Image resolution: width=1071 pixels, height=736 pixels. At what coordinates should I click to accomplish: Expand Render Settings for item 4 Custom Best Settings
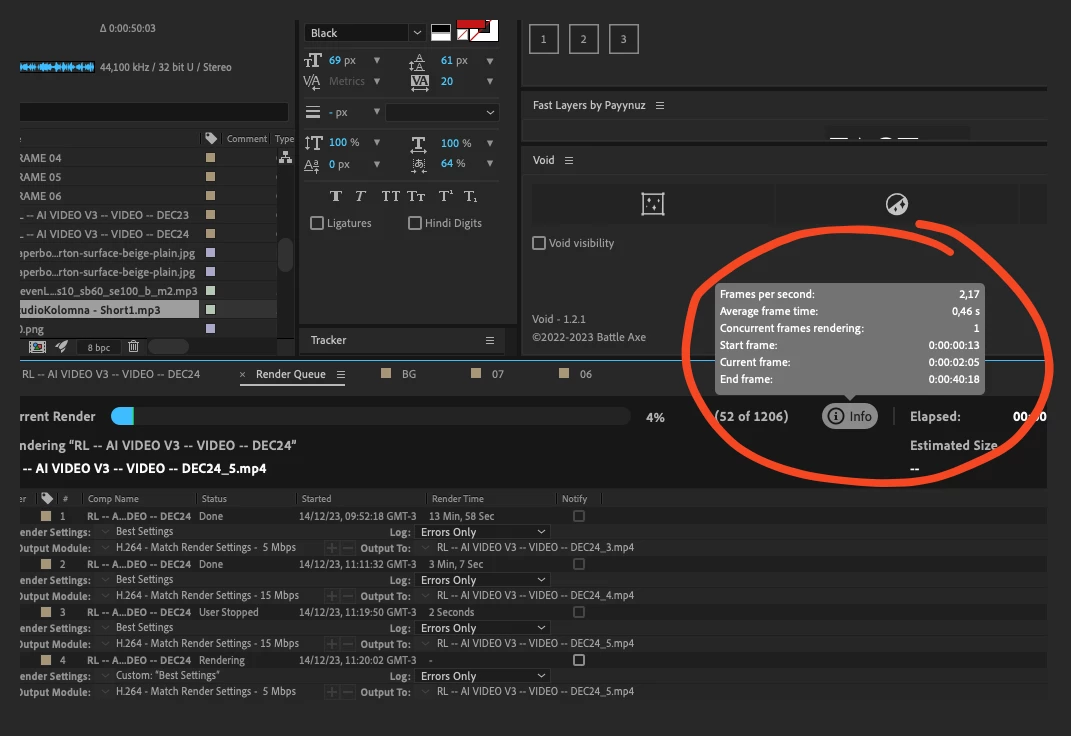click(x=105, y=675)
